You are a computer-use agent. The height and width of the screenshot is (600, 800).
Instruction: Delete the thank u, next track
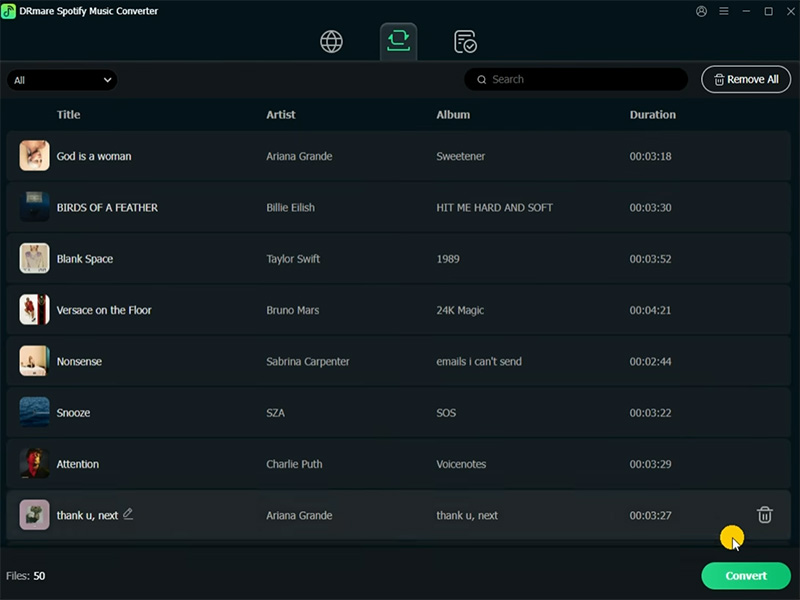tap(764, 515)
